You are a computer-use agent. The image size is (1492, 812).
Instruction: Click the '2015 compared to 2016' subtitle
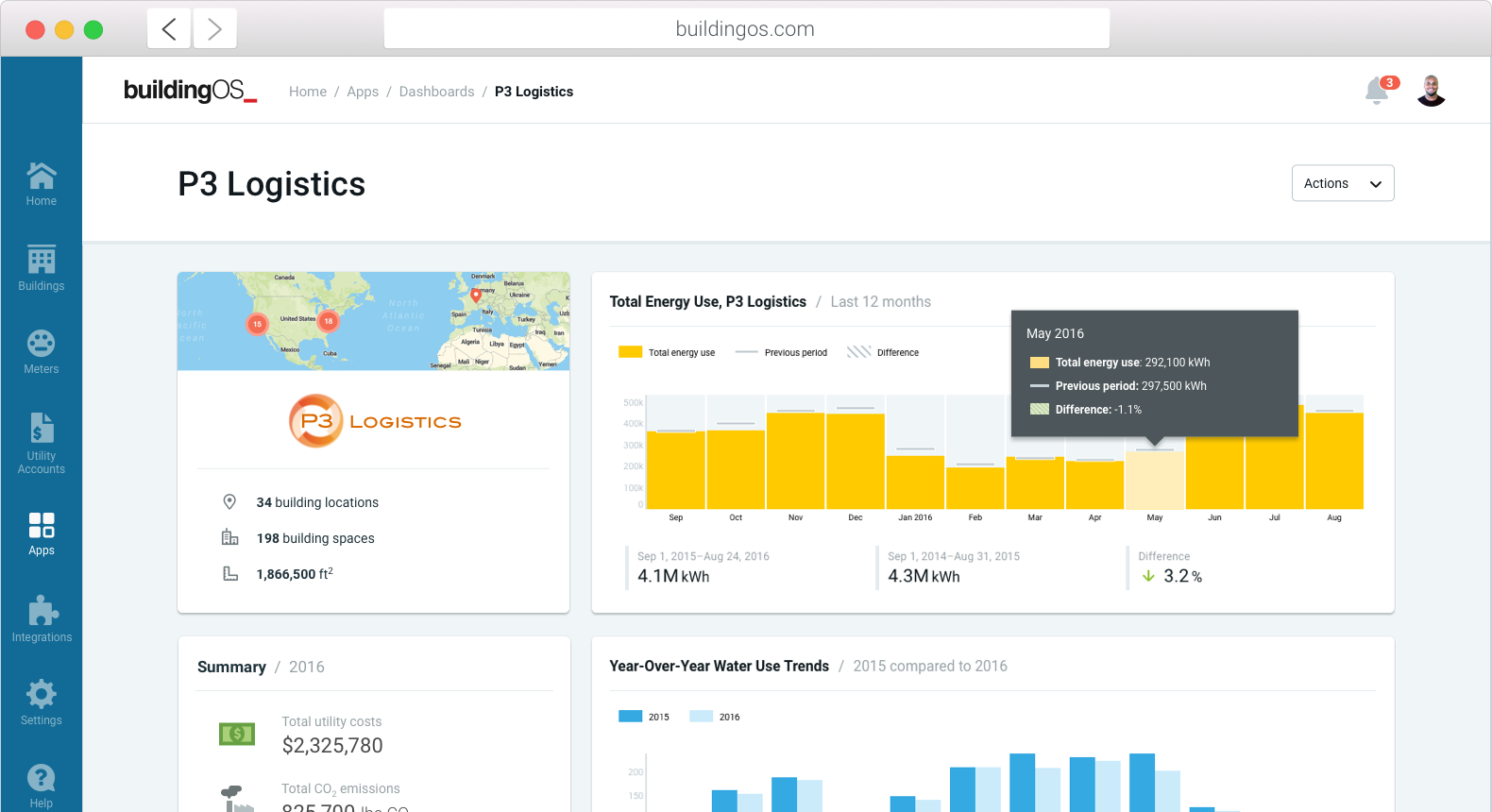click(x=930, y=667)
